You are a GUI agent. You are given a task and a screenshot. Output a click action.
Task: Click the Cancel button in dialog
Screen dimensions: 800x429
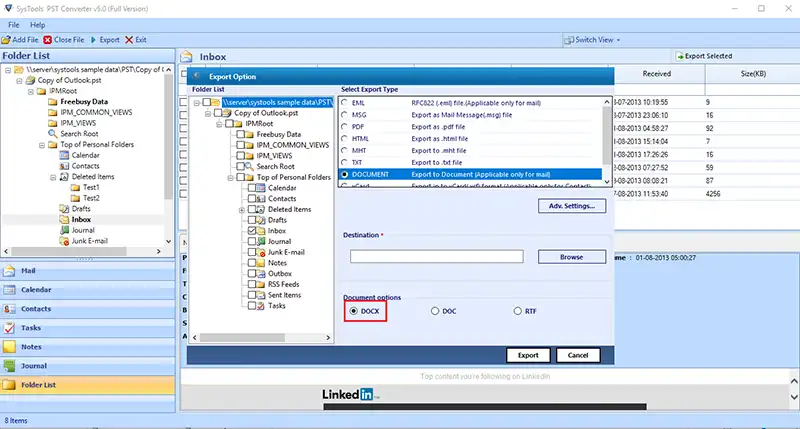(x=578, y=355)
